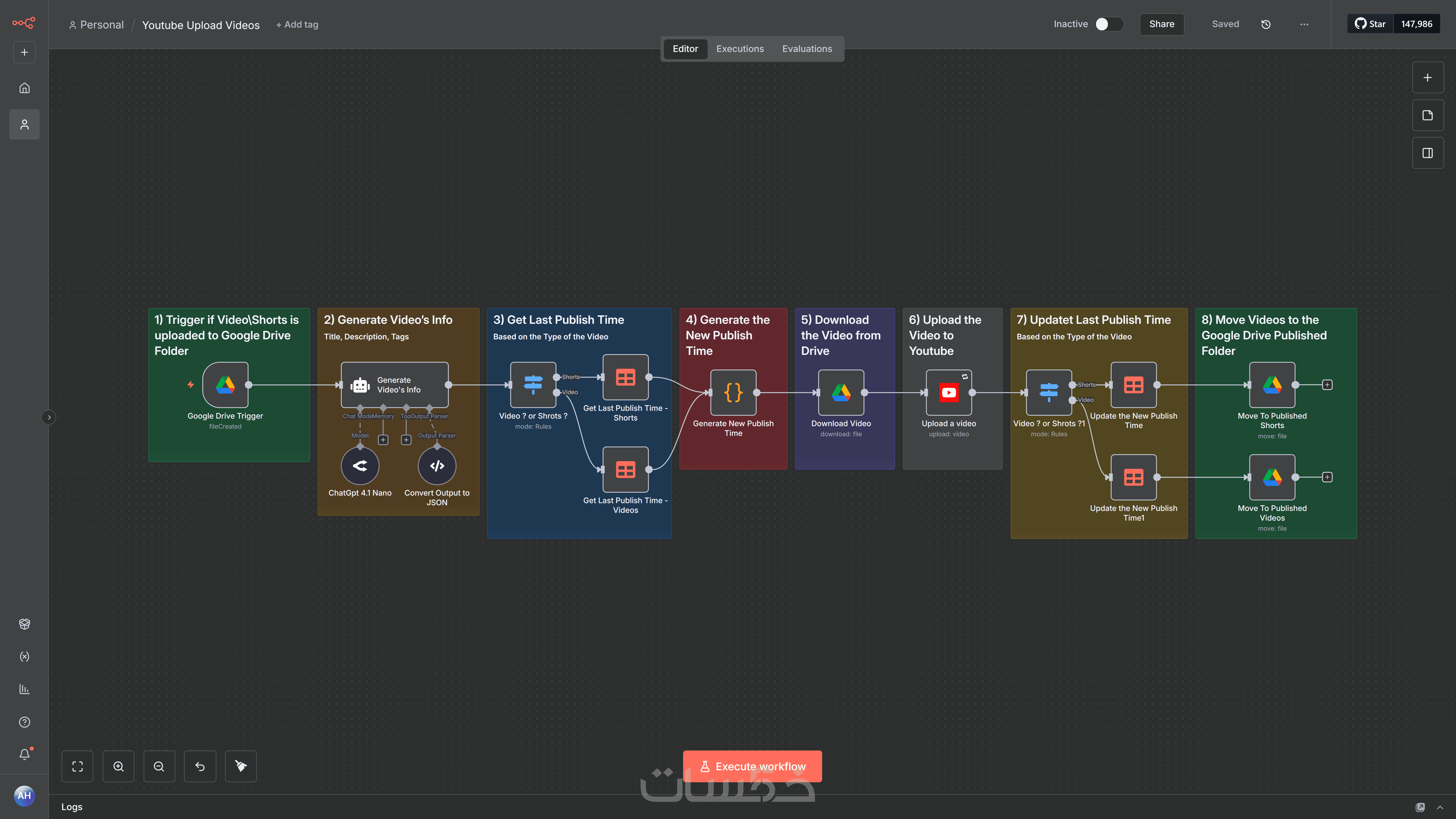Screen dimensions: 1456x819
Task: Click the zoom in magnifier button
Action: (118, 766)
